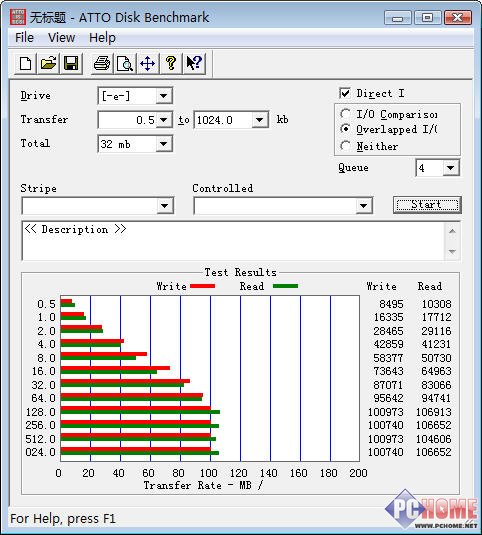The image size is (482, 535).
Task: Click inside the Description text field
Action: tap(234, 241)
